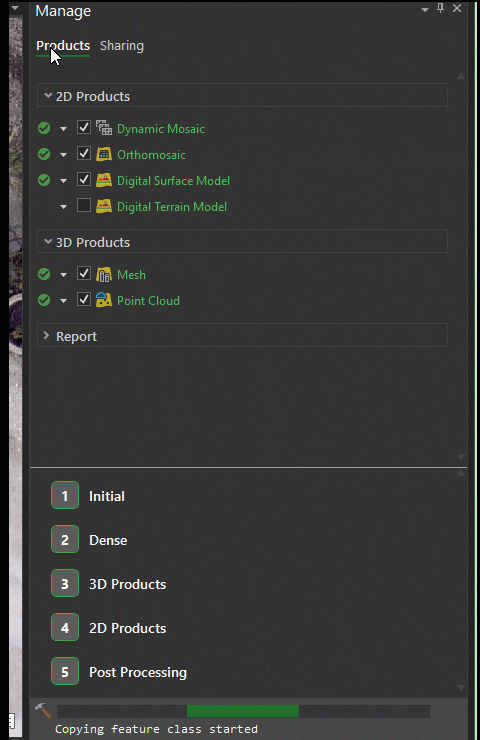Open the Manage pane options menu arrow
Screen dimensions: 480x740
(425, 9)
